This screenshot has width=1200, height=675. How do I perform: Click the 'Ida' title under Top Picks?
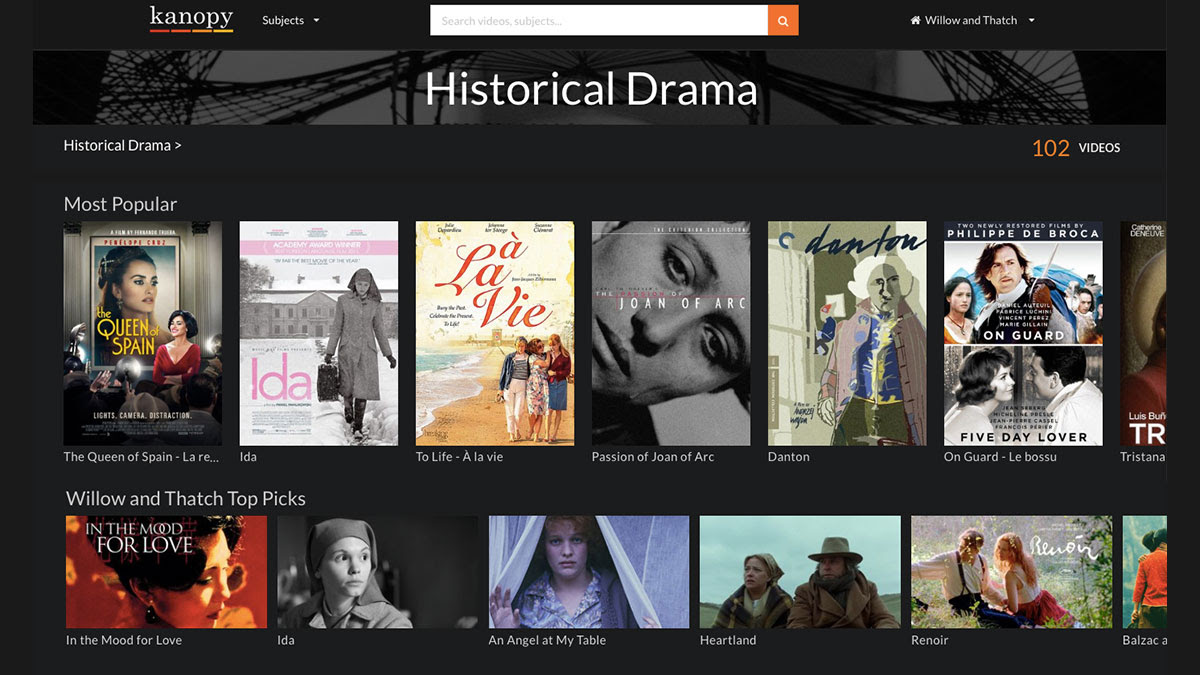(286, 640)
